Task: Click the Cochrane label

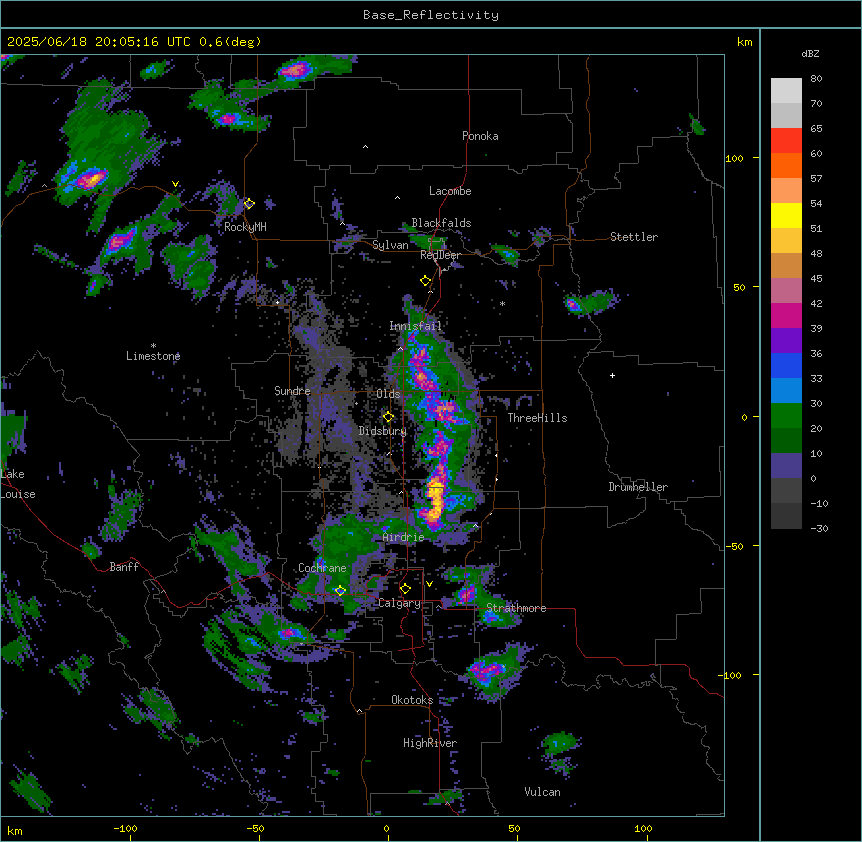Action: 322,568
